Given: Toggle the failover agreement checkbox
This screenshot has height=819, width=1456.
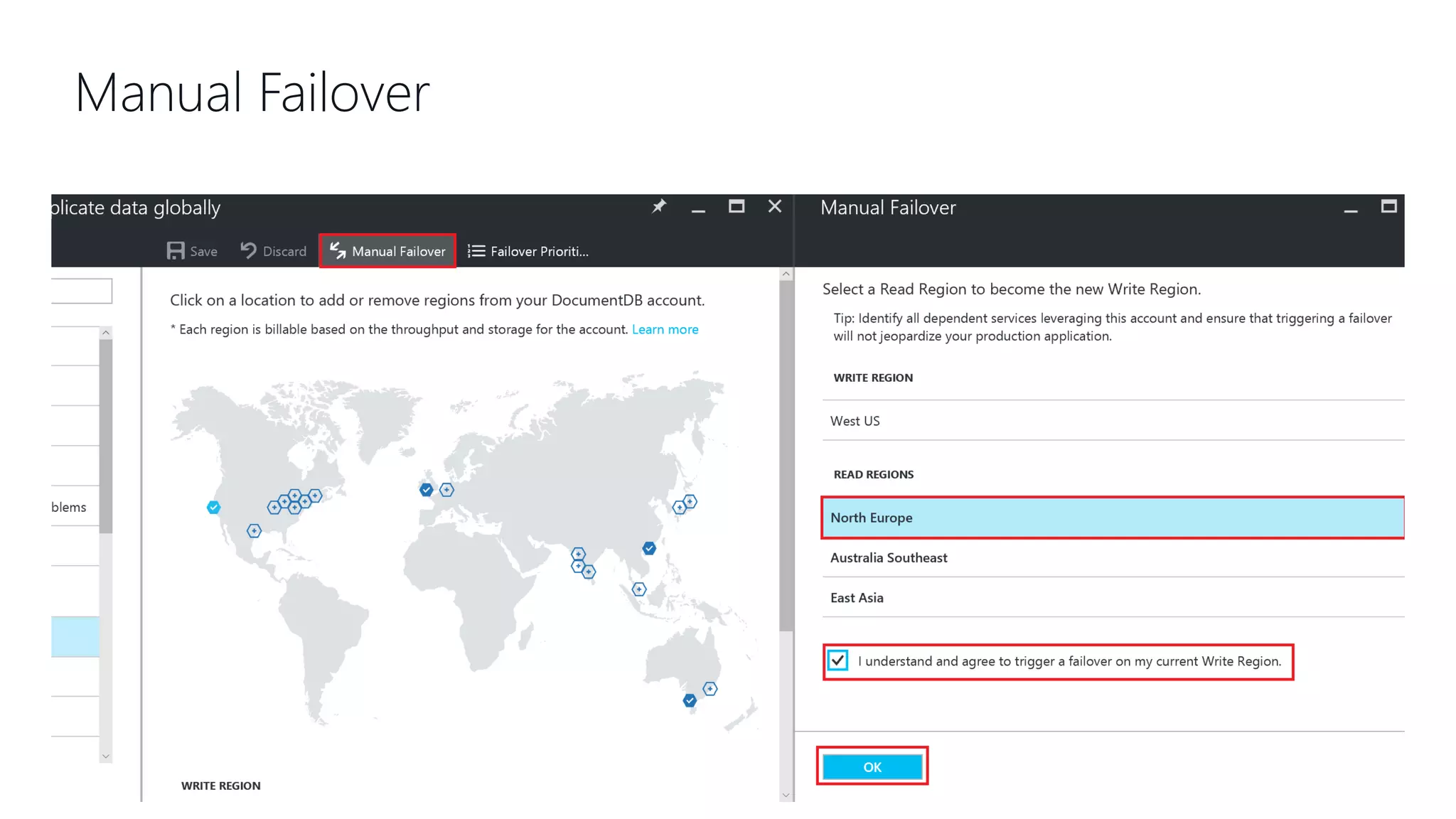Looking at the screenshot, I should [837, 660].
